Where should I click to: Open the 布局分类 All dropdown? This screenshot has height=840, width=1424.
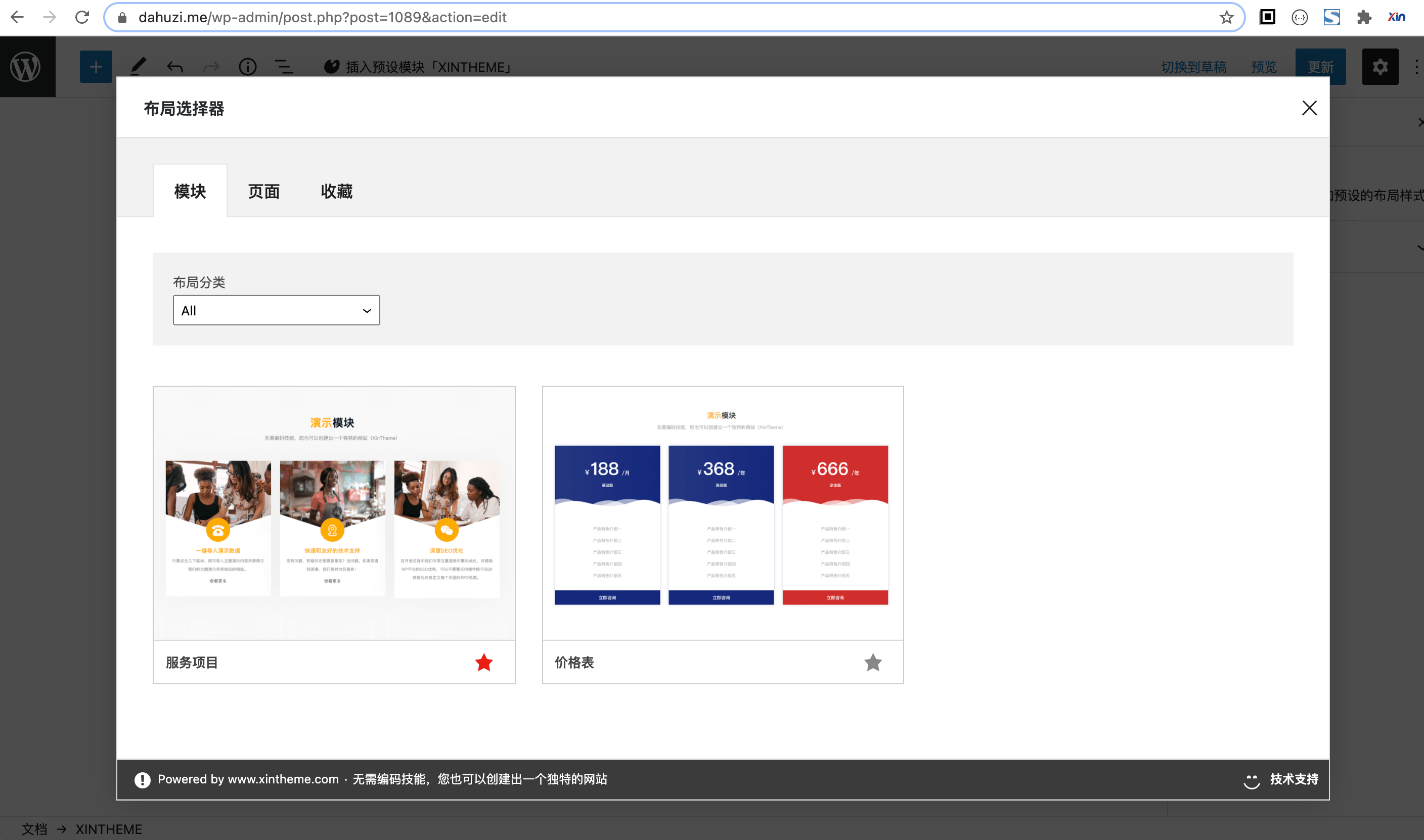click(276, 310)
